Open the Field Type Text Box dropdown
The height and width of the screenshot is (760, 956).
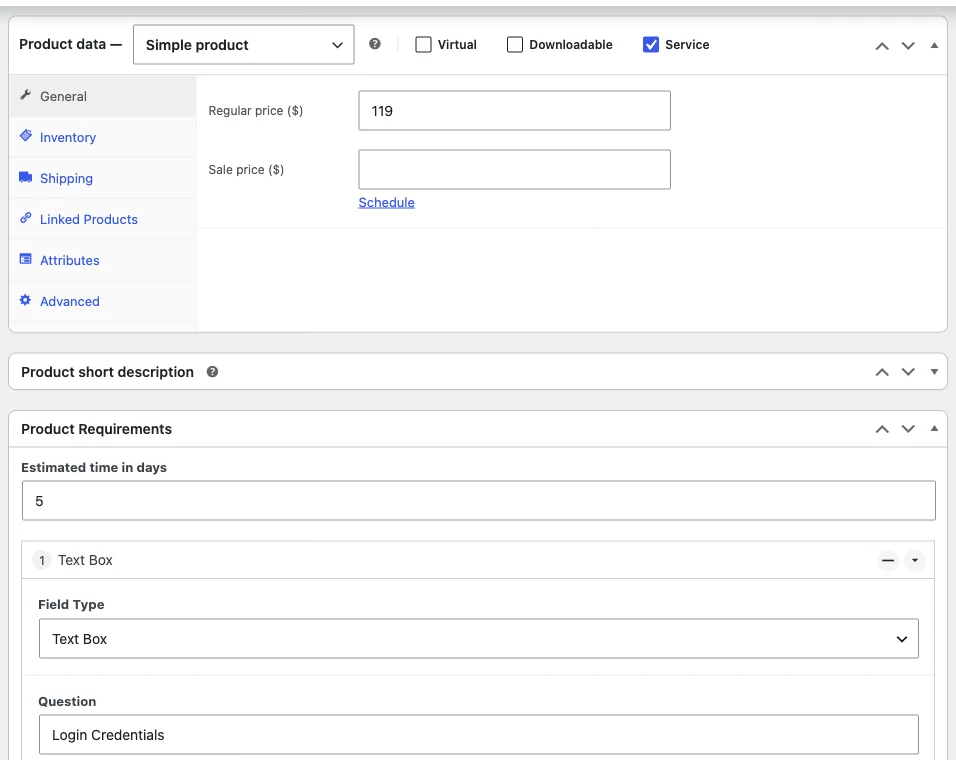479,639
